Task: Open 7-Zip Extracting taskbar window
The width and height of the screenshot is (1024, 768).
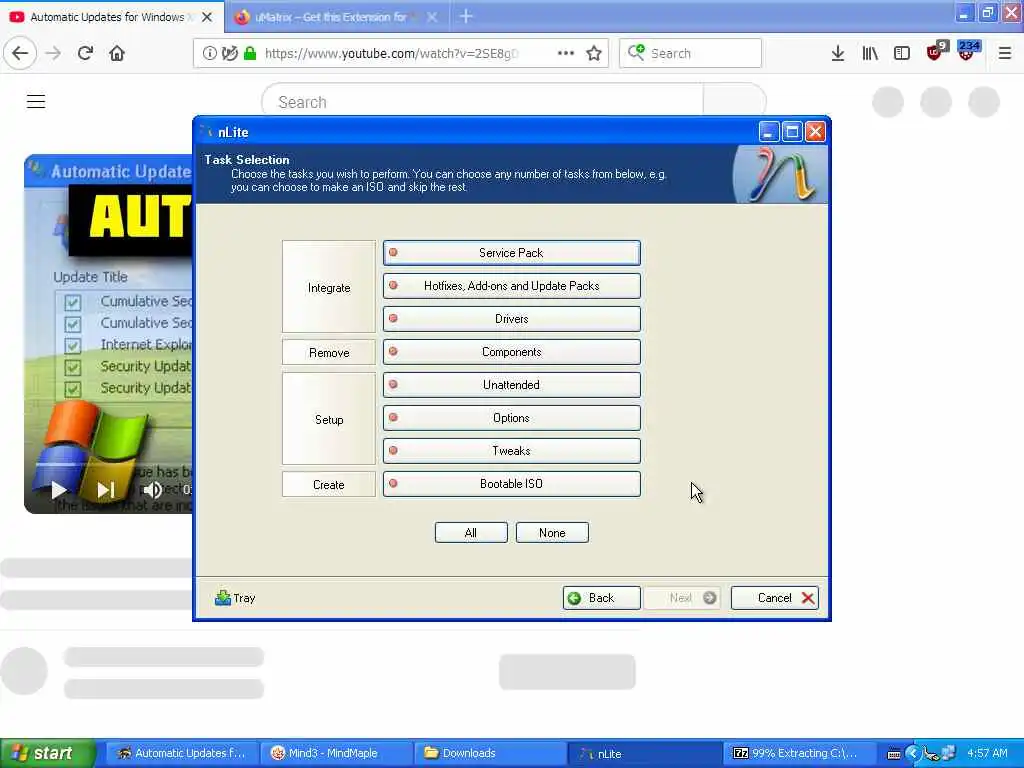Action: (x=798, y=753)
